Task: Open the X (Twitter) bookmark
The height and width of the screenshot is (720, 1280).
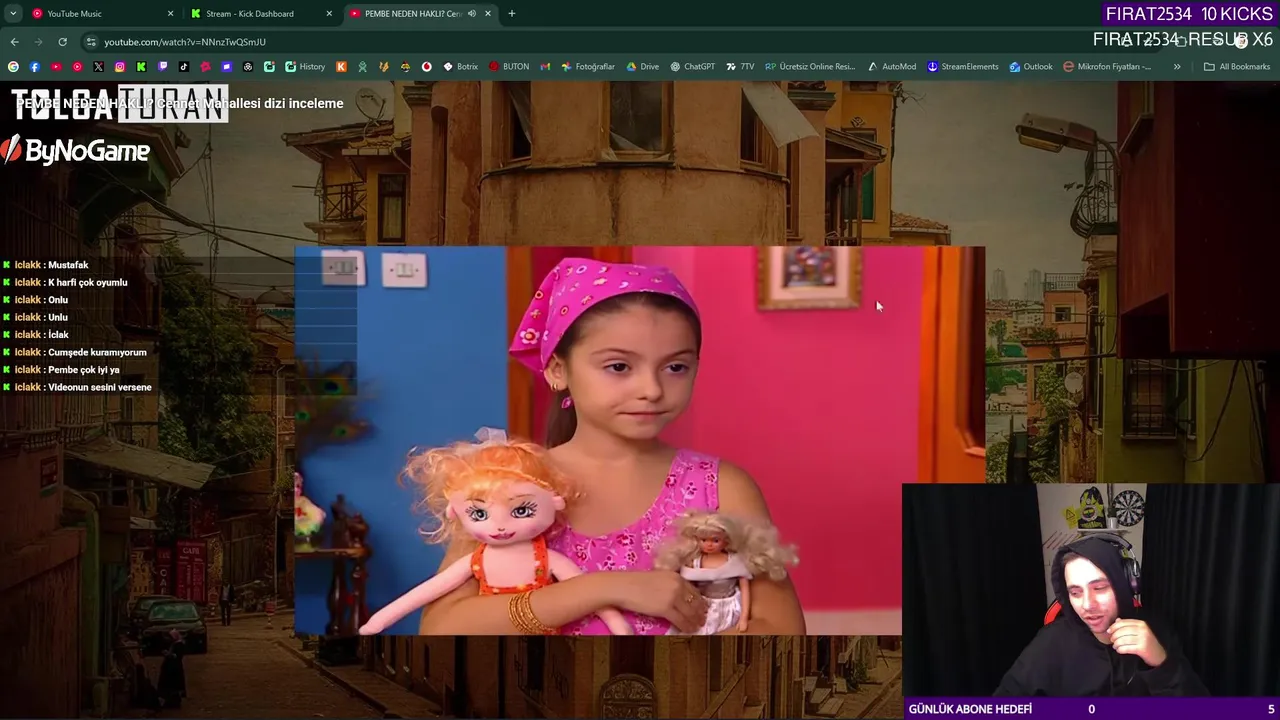Action: [98, 66]
